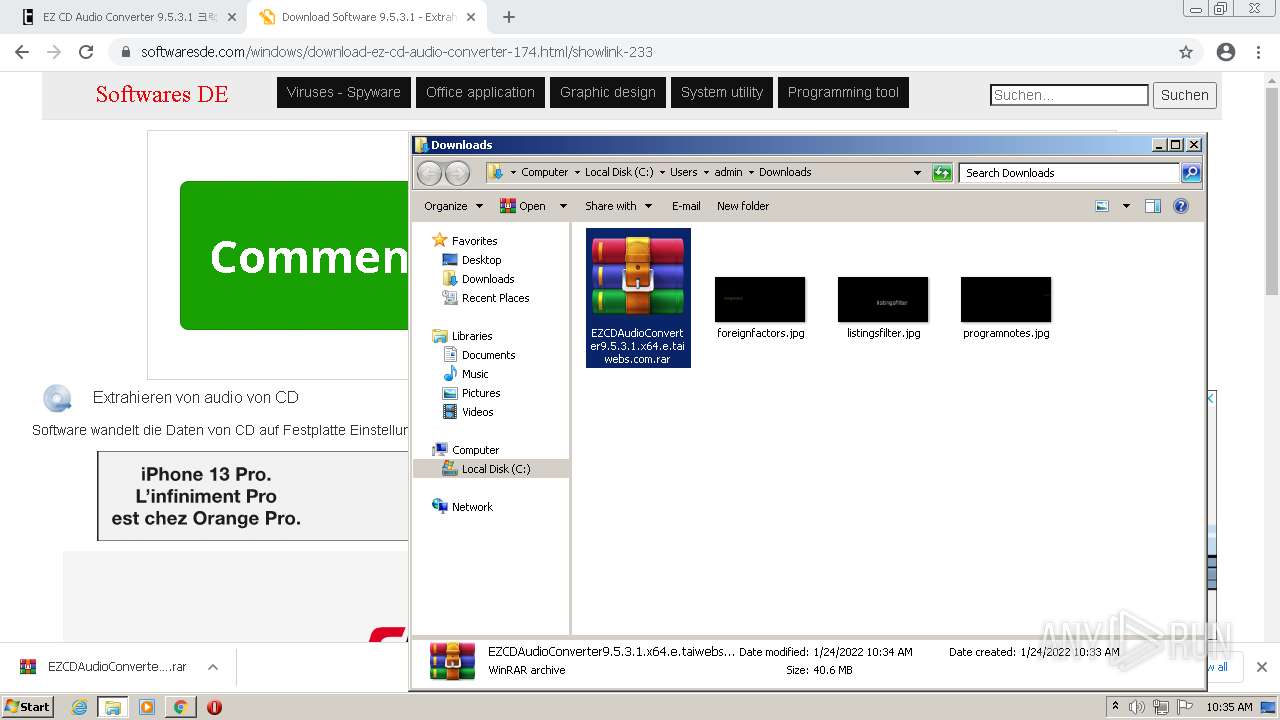Viewport: 1280px width, 720px height.
Task: Open Chrome three-dot menu
Action: coord(1259,52)
